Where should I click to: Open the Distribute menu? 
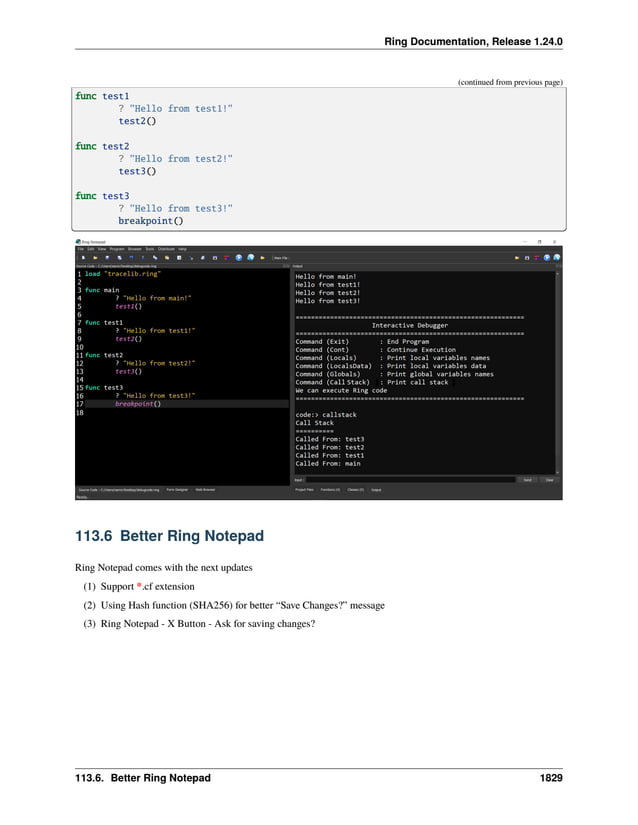166,249
